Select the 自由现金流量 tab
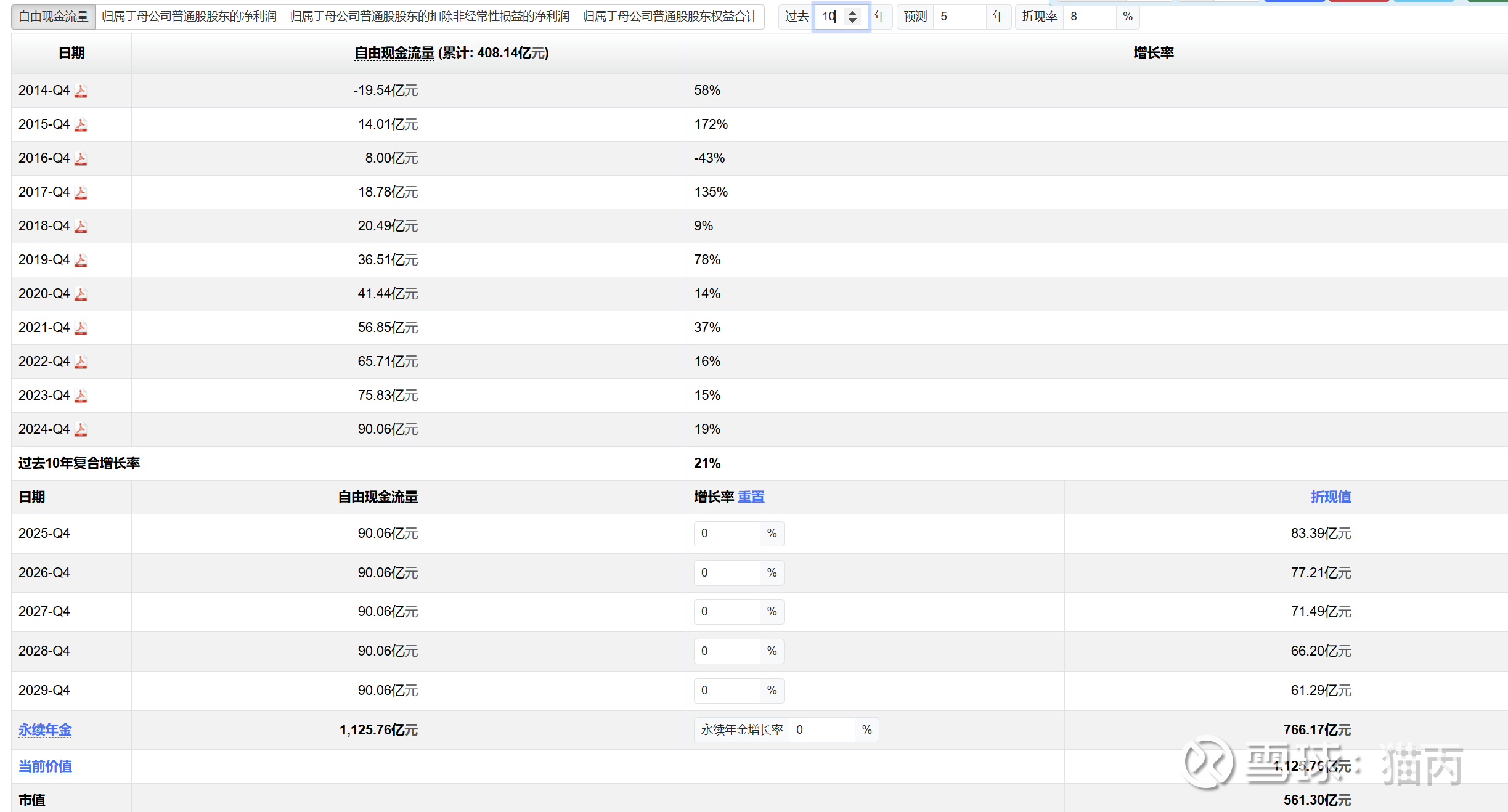Image resolution: width=1508 pixels, height=812 pixels. [x=54, y=17]
